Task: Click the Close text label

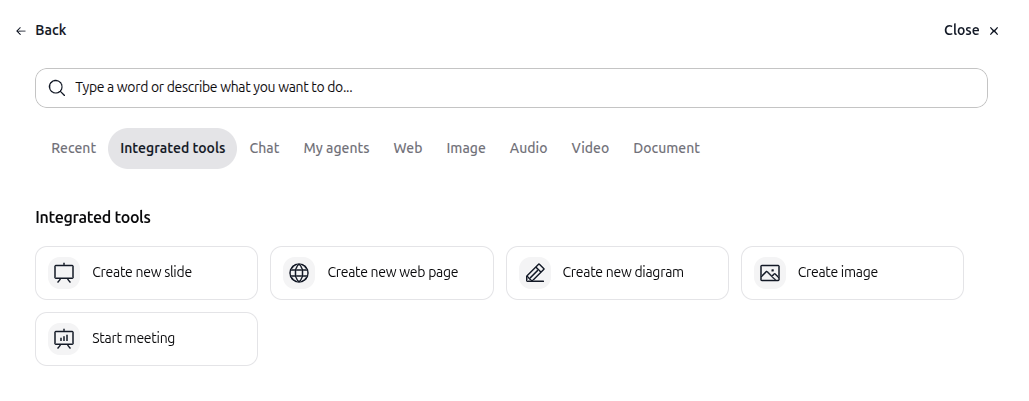Action: pyautogui.click(x=961, y=30)
